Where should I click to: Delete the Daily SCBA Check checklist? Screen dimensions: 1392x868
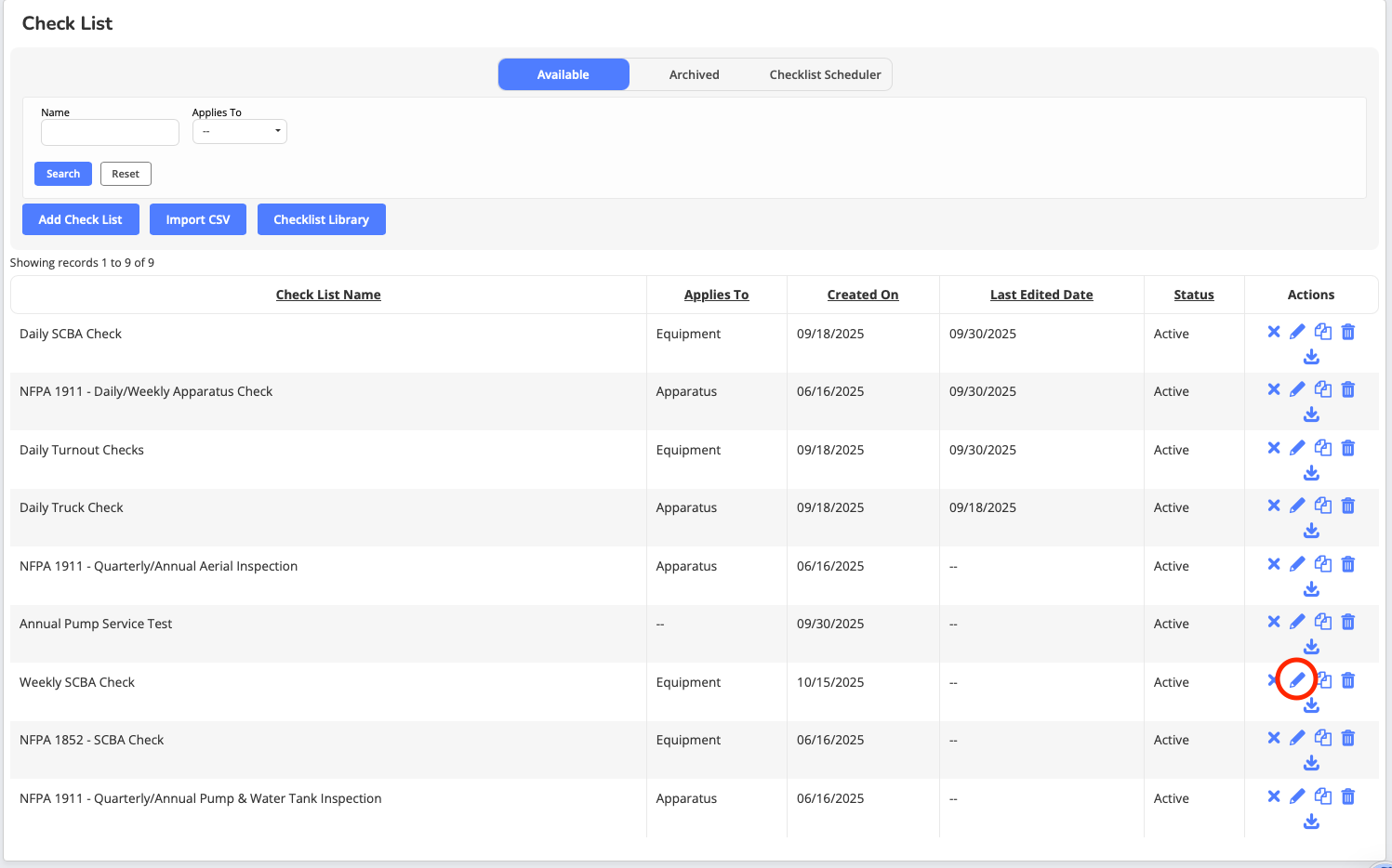pos(1347,332)
